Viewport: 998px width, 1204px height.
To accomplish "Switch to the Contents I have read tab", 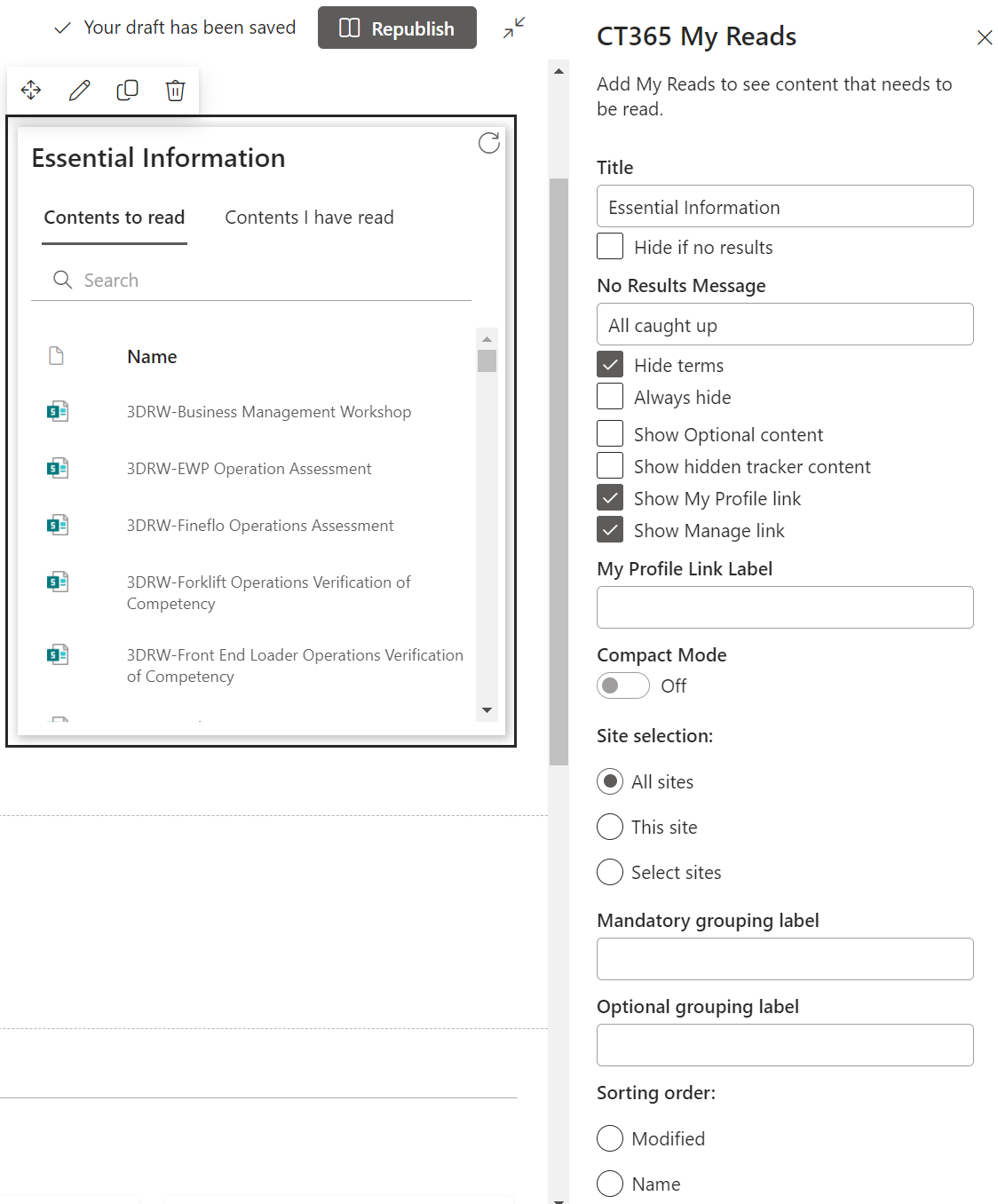I will [309, 218].
